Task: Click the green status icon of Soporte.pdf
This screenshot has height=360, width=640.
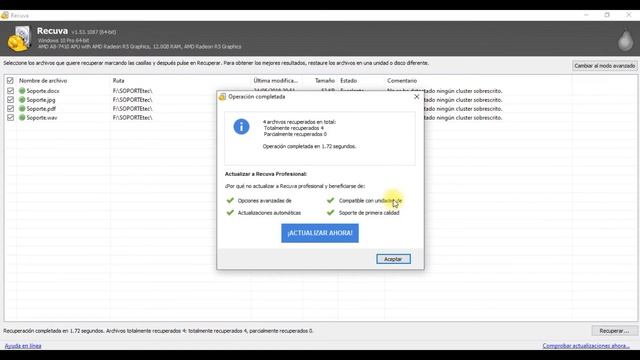Action: pyautogui.click(x=22, y=109)
